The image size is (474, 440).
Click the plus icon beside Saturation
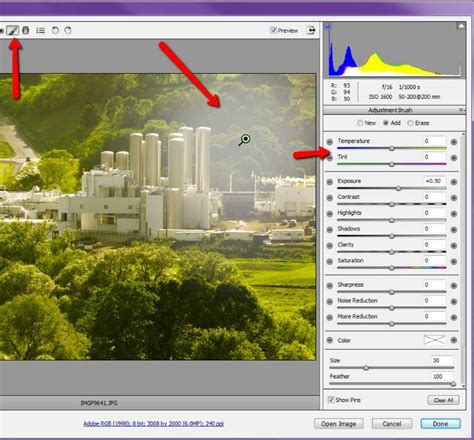(x=454, y=262)
